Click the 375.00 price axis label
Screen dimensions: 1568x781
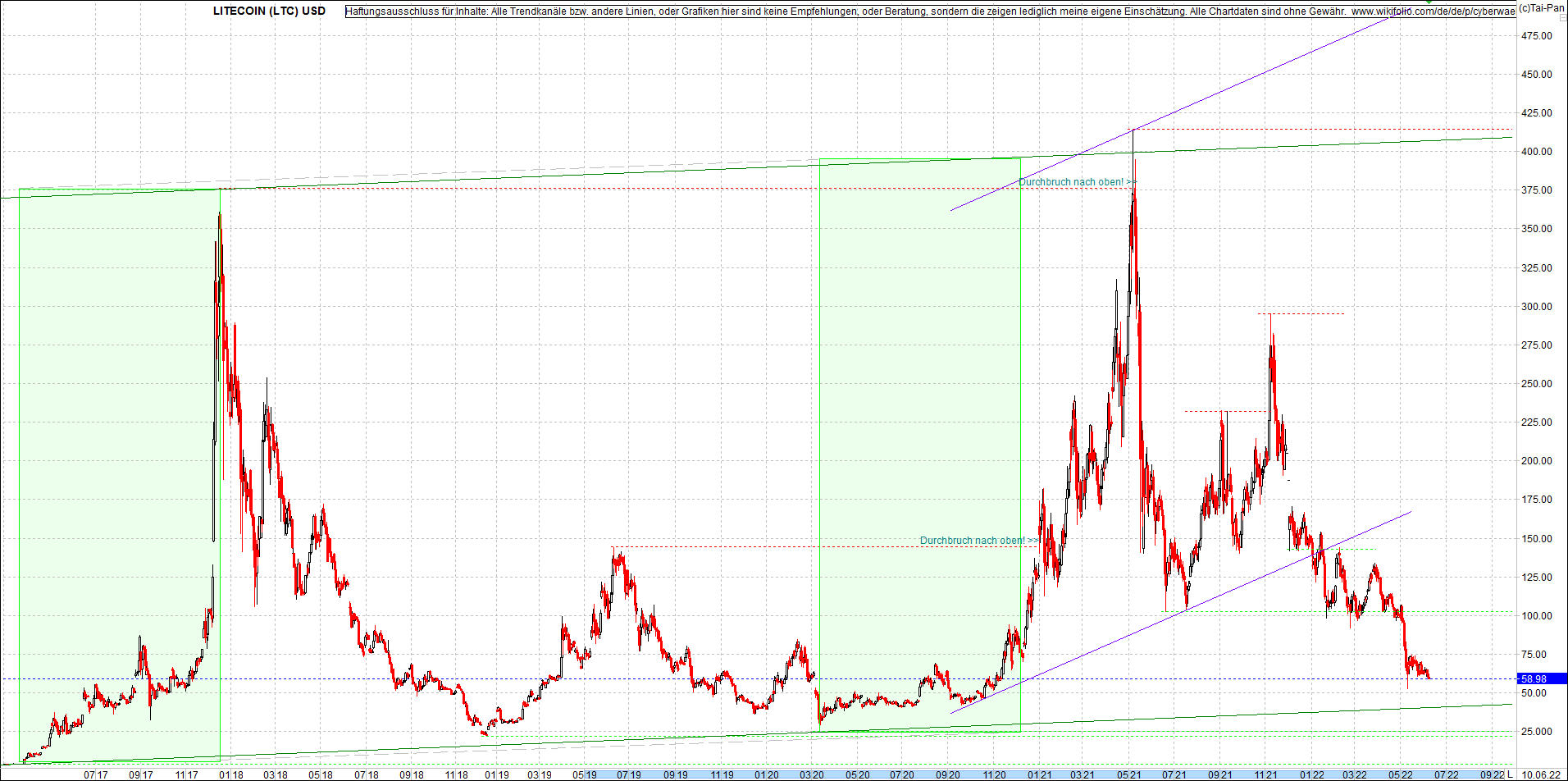(1536, 190)
